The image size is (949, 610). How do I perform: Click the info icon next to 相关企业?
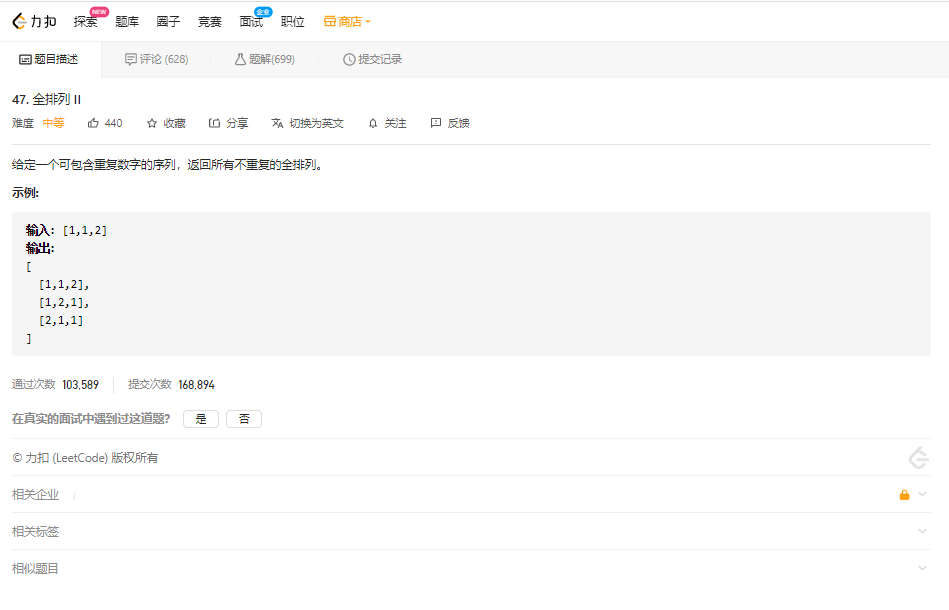click(x=74, y=496)
